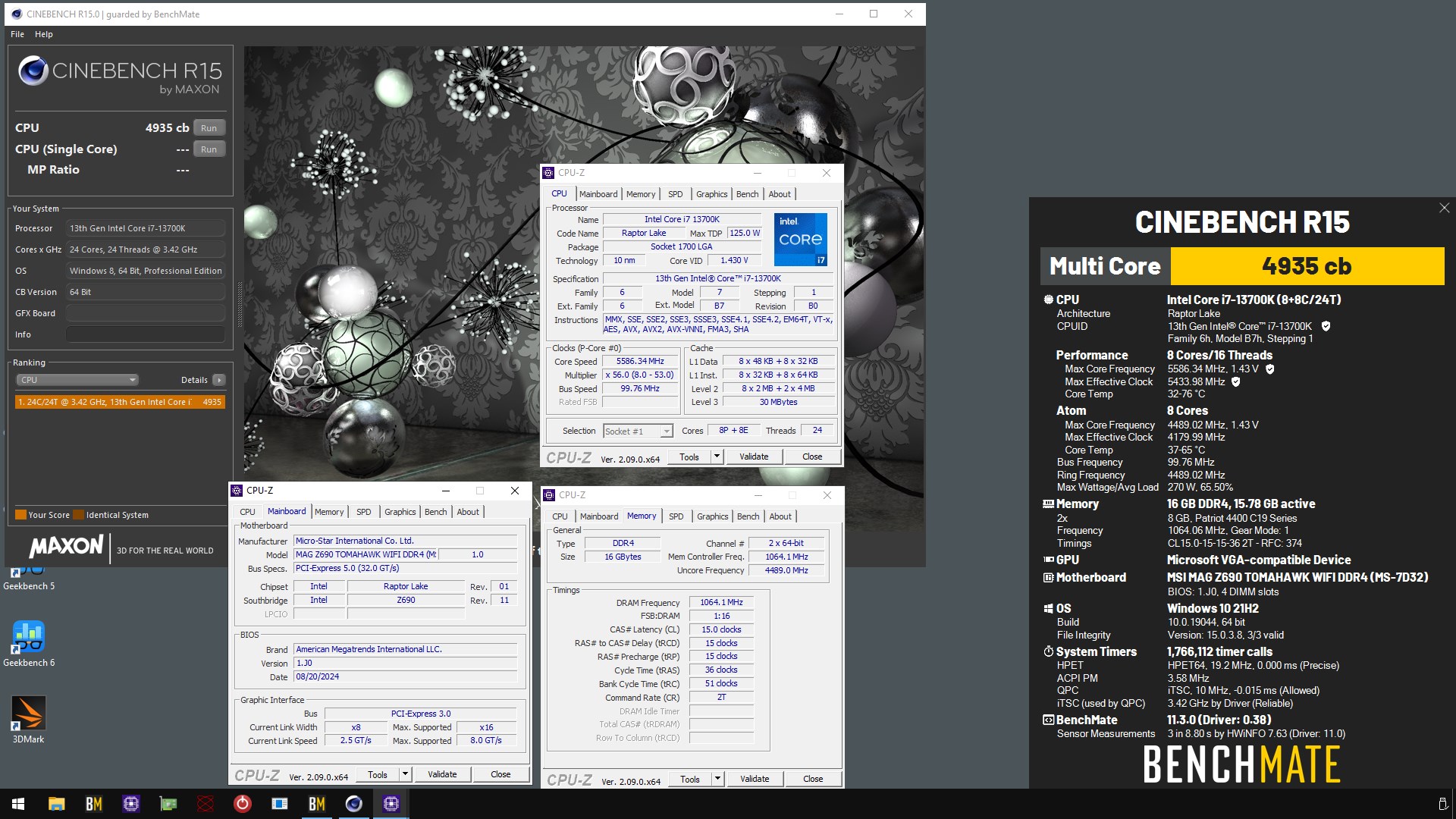Image resolution: width=1456 pixels, height=819 pixels.
Task: Click the Cinebench title bar app icon
Action: click(17, 14)
